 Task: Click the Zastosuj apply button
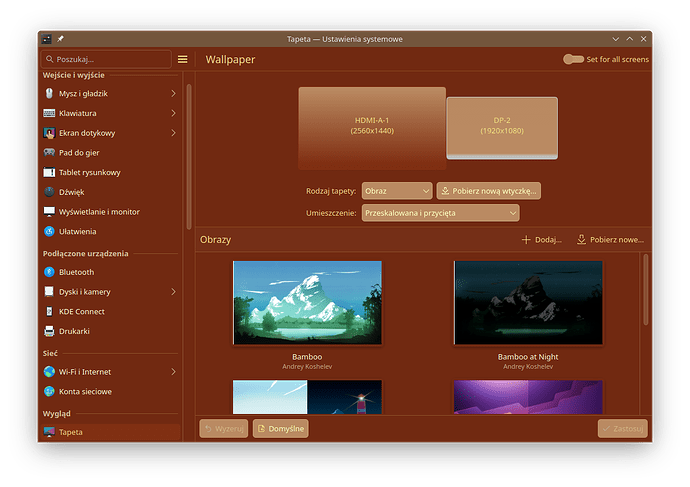[x=622, y=428]
